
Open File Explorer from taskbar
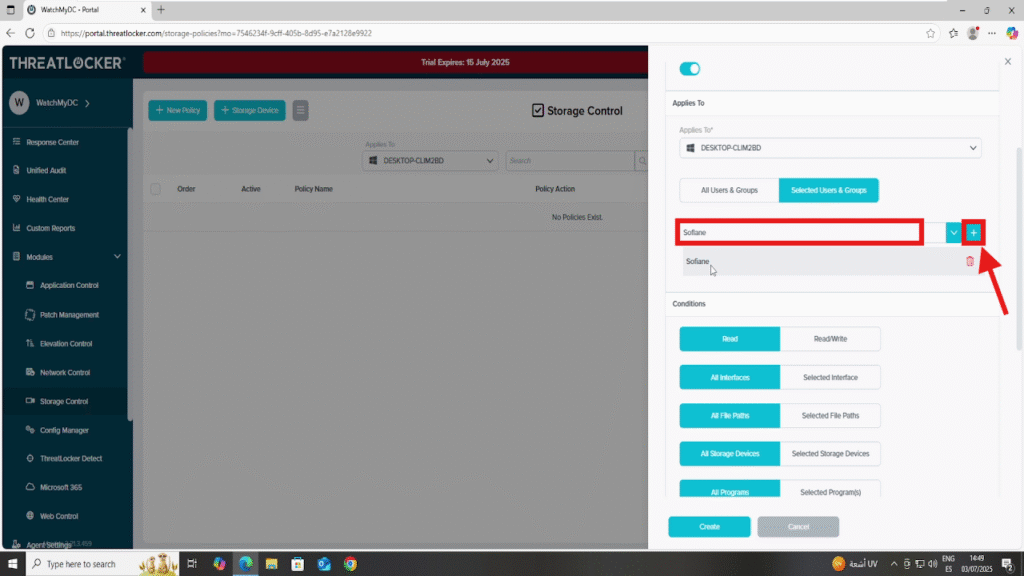(x=272, y=564)
